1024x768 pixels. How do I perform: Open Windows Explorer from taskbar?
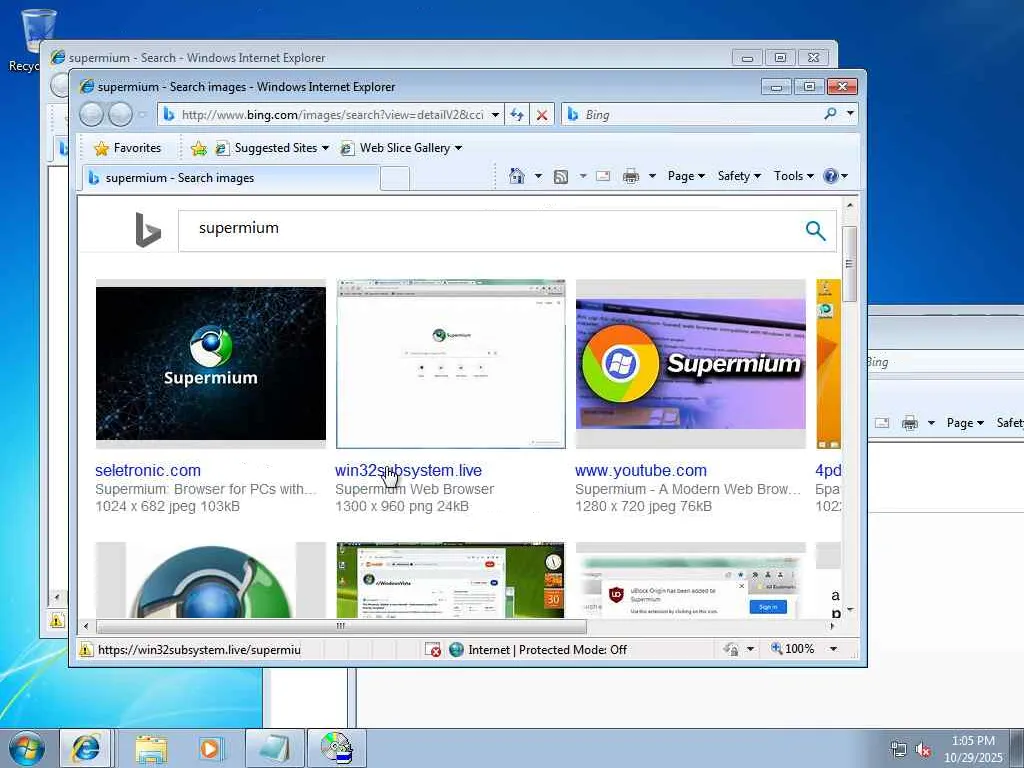151,748
